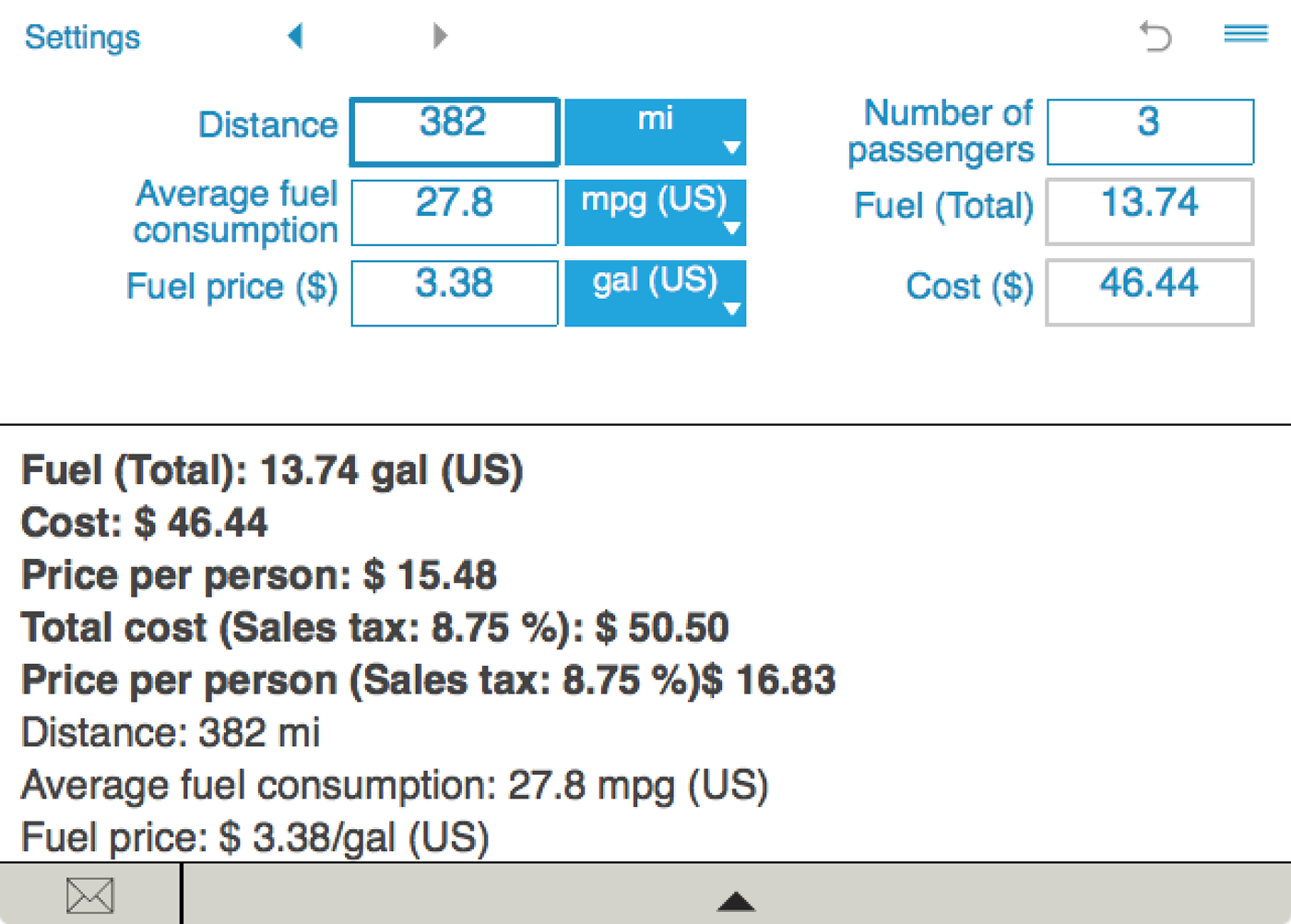Click the Fuel (Total) 13.74 gal summary line
The image size is (1291, 924).
coord(272,470)
